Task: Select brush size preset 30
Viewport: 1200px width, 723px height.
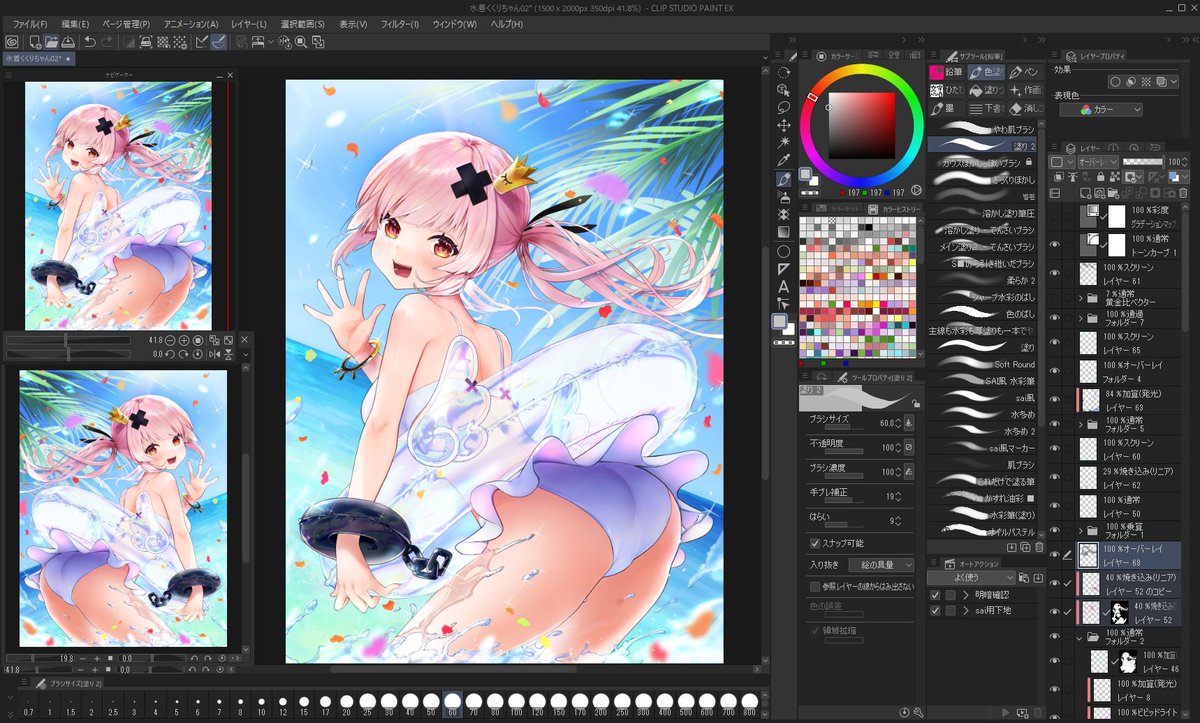Action: 388,704
